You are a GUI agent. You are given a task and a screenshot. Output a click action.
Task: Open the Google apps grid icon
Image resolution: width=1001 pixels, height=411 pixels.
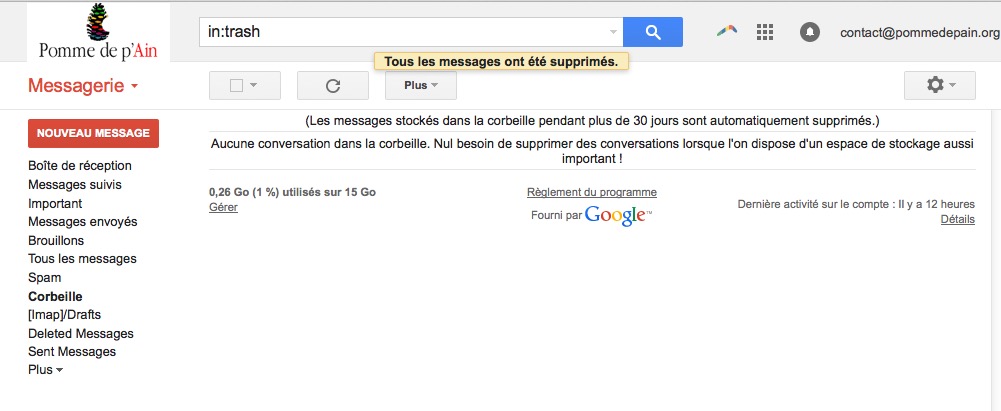765,32
